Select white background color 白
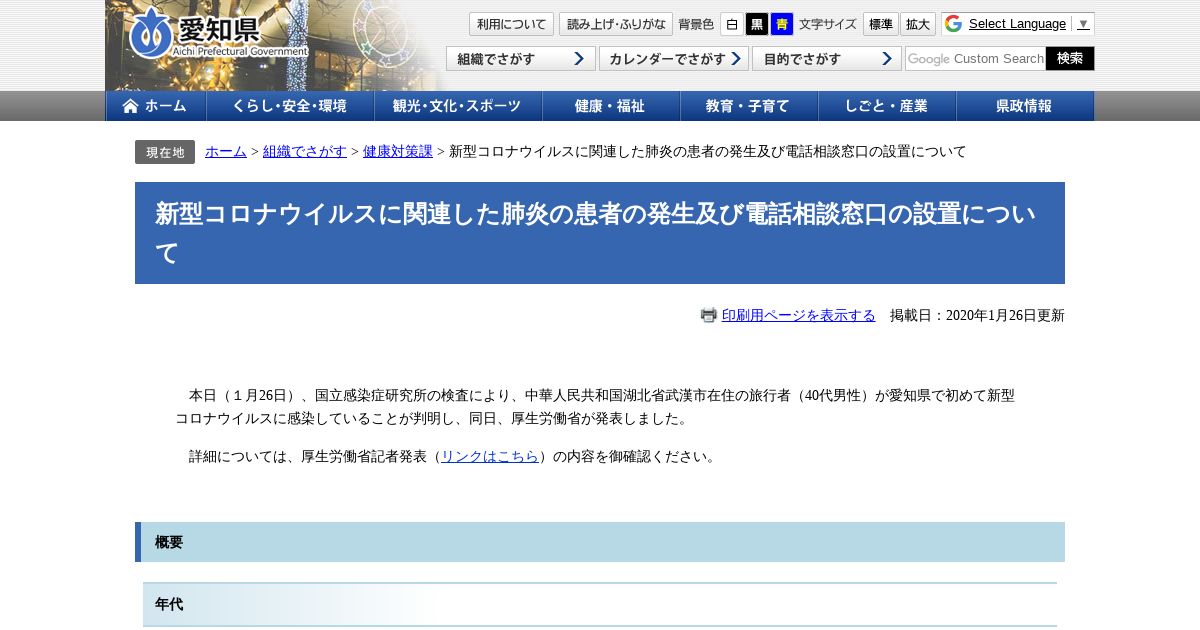This screenshot has width=1200, height=630. click(x=732, y=24)
